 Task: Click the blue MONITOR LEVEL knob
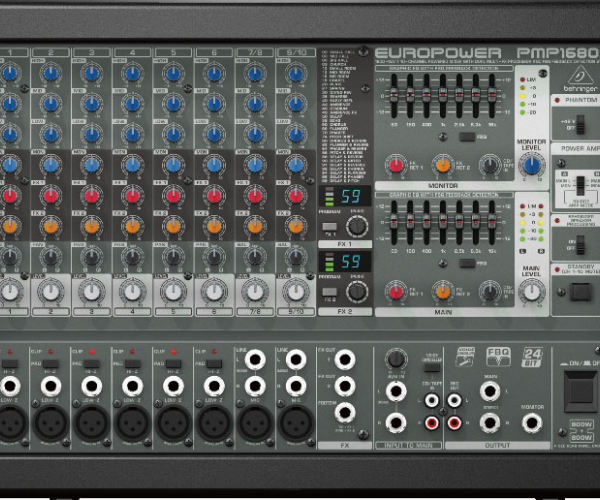532,165
